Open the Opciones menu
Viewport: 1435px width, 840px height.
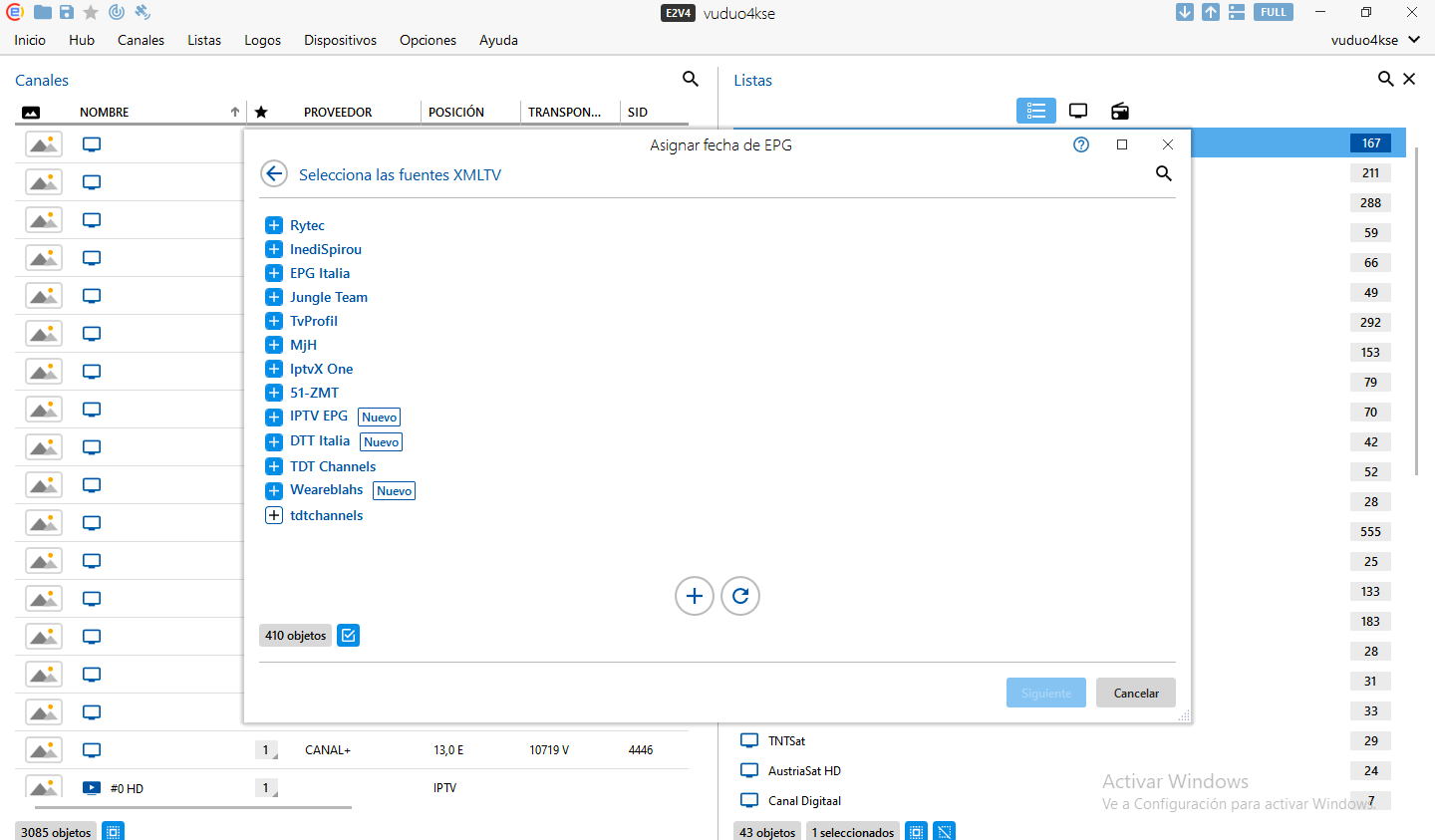pos(428,40)
